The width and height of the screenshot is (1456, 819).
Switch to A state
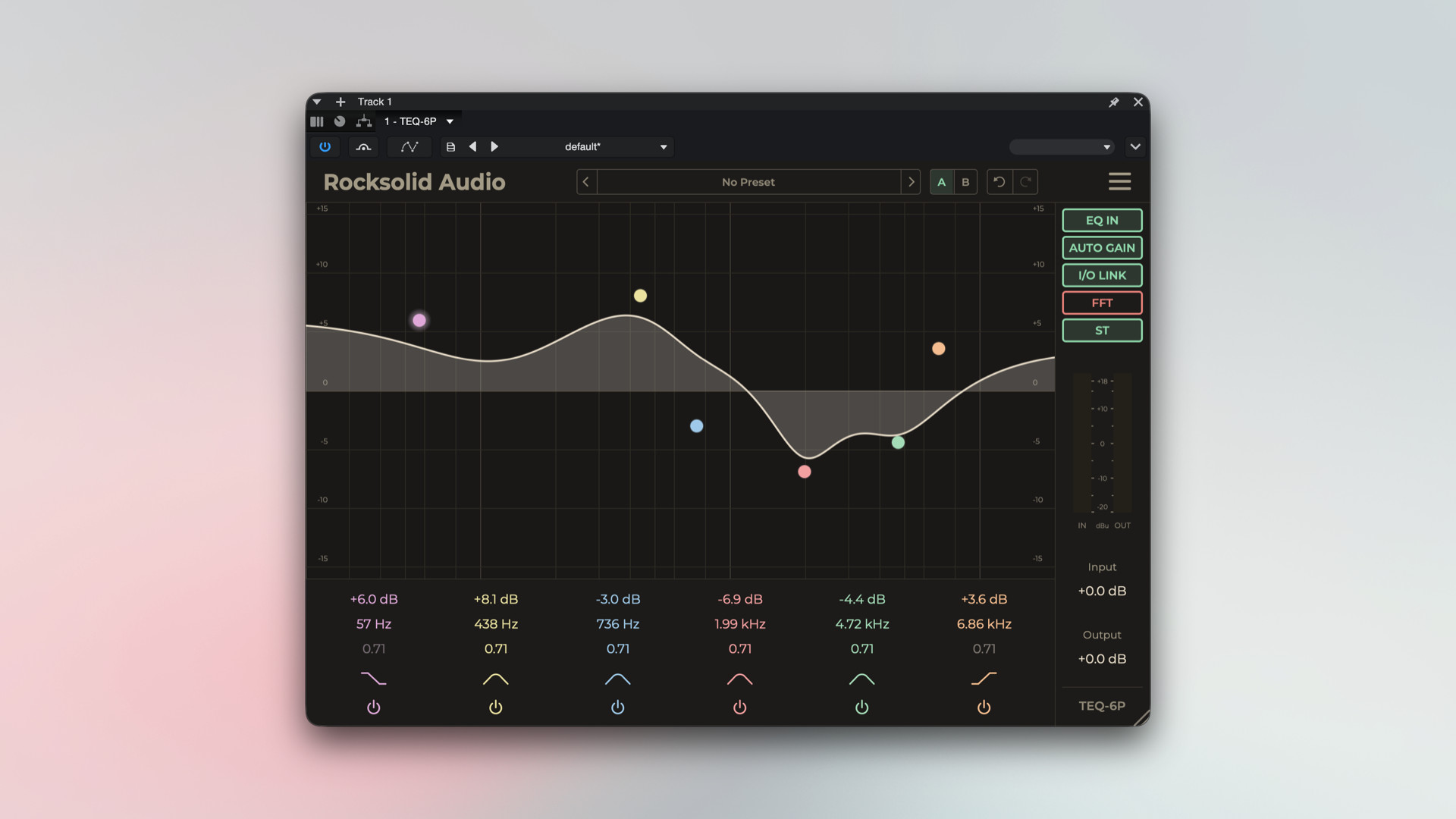tap(942, 182)
